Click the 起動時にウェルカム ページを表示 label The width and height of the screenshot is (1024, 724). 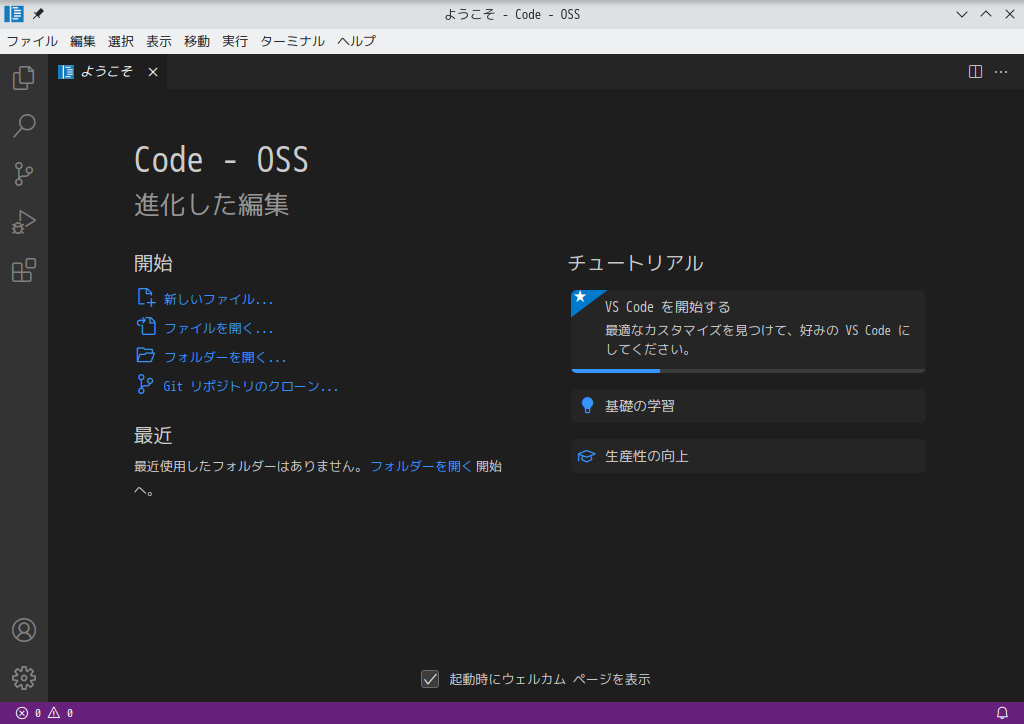[x=549, y=679]
